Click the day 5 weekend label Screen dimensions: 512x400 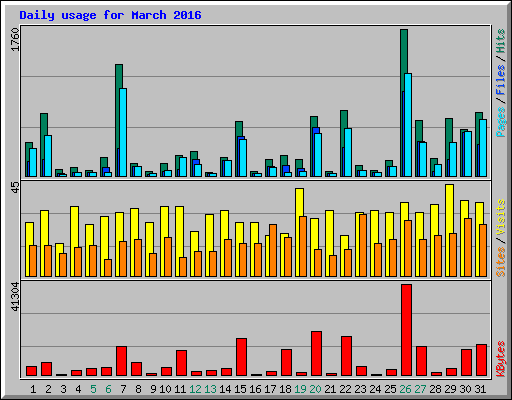tap(93, 389)
